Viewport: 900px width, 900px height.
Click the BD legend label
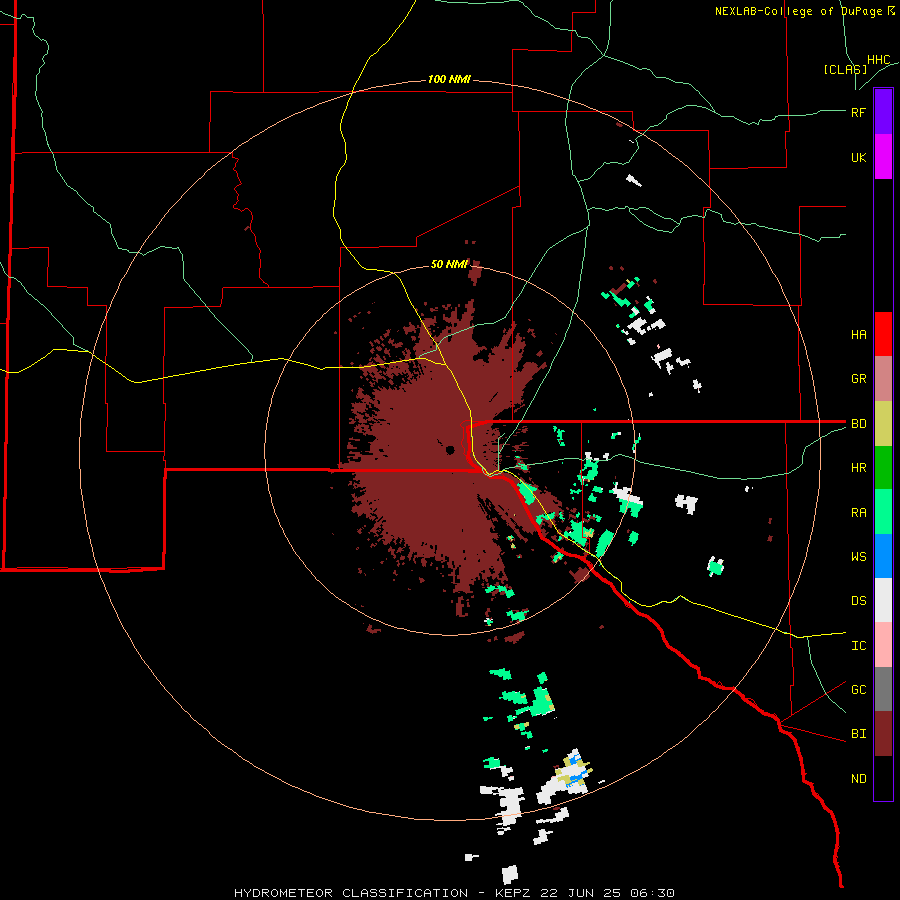(858, 424)
